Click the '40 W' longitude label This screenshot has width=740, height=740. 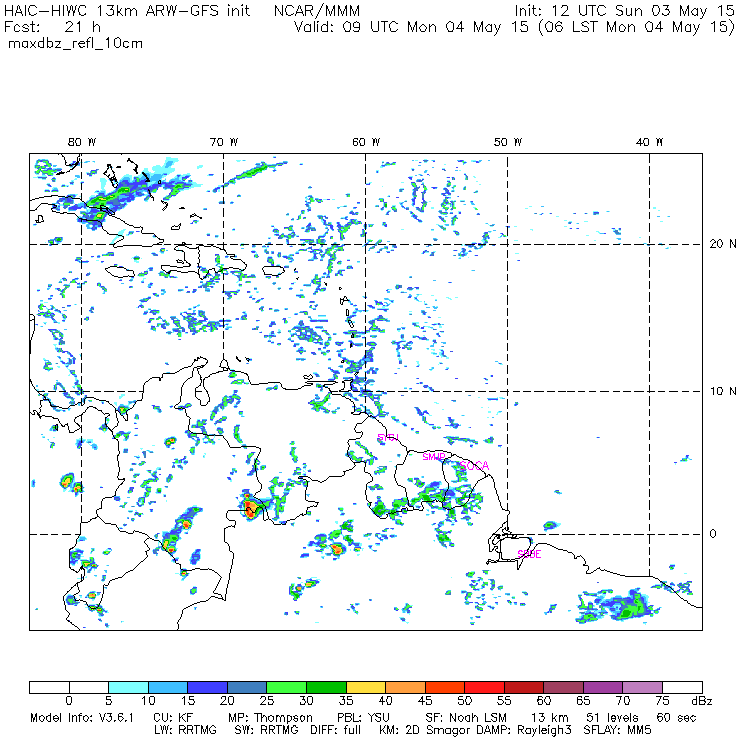click(x=649, y=142)
